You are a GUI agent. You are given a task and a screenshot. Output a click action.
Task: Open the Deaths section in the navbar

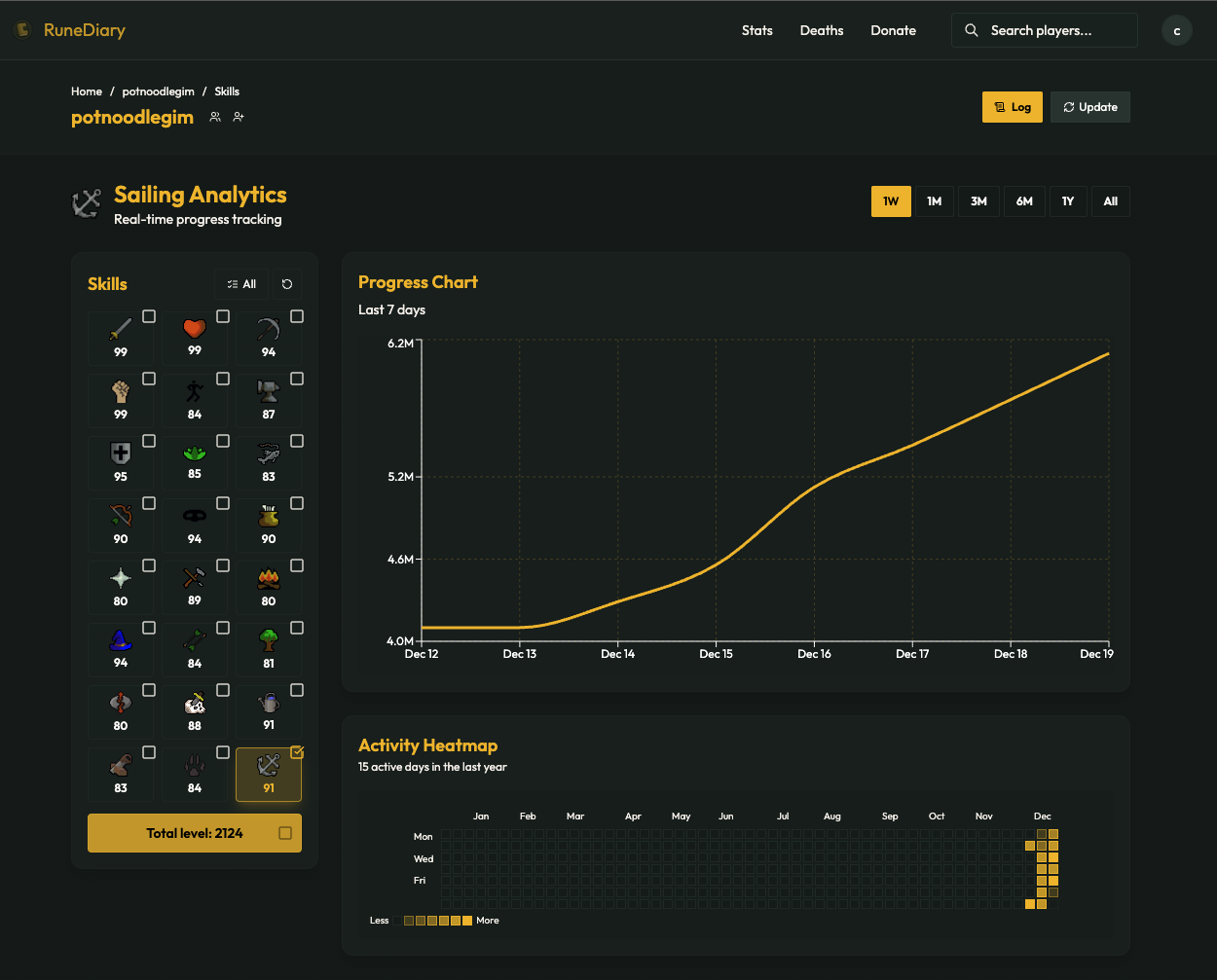point(821,30)
